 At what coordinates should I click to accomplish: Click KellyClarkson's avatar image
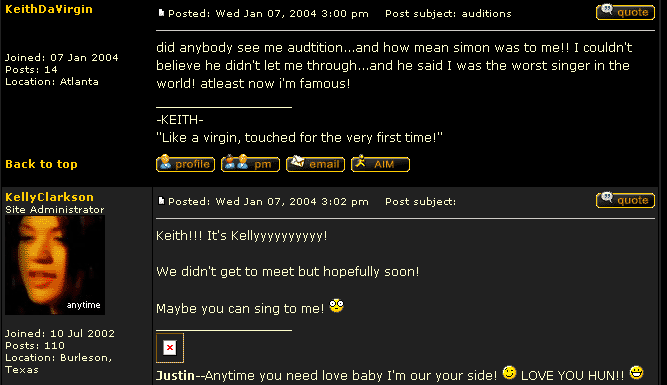55,265
